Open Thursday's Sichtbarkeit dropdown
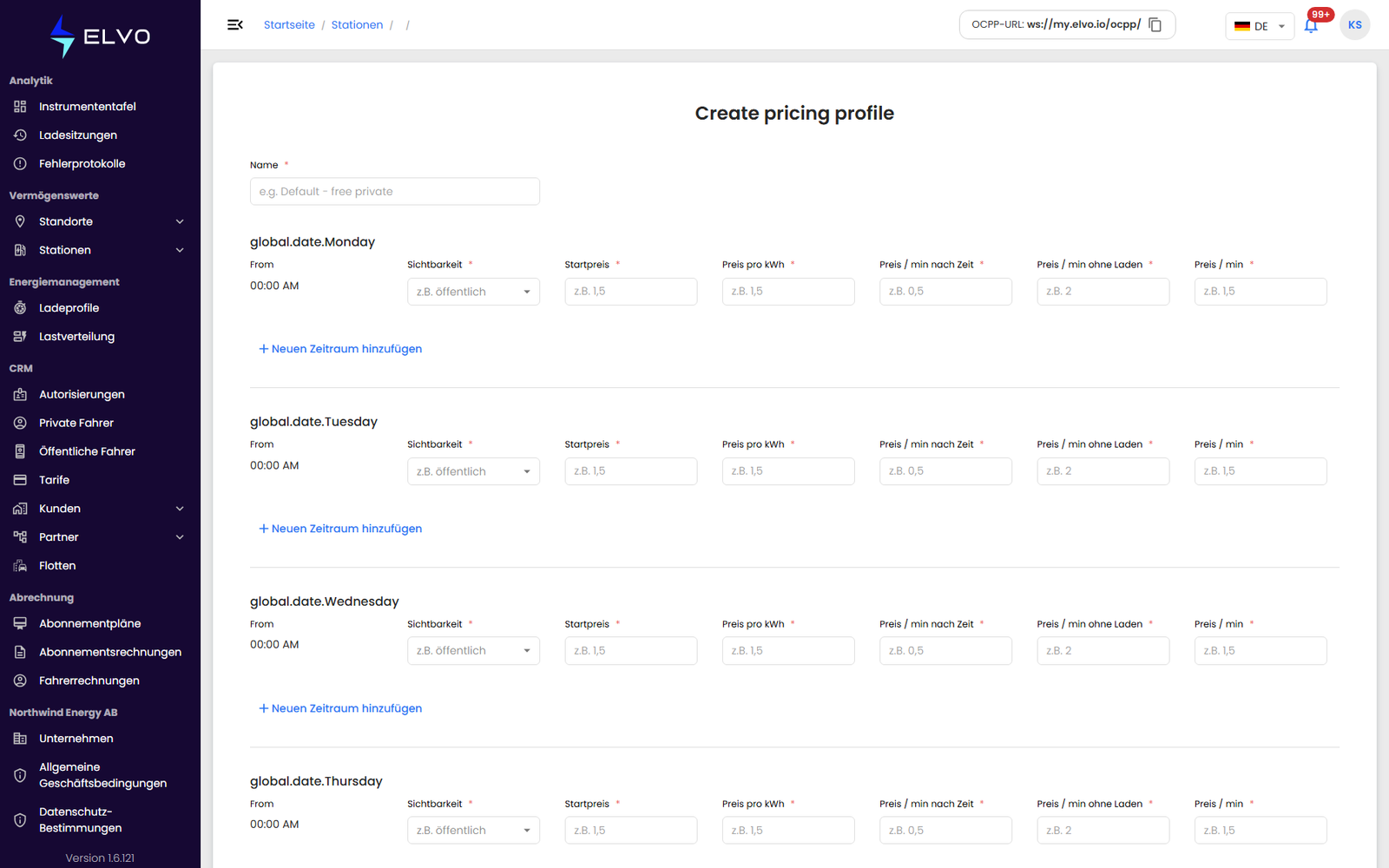Viewport: 1389px width, 868px height. (473, 831)
